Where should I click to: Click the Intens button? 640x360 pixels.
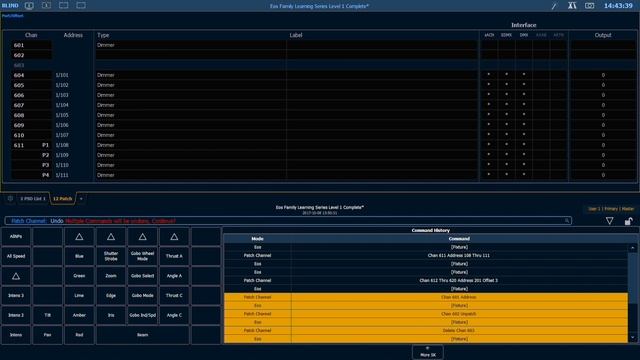click(16, 335)
